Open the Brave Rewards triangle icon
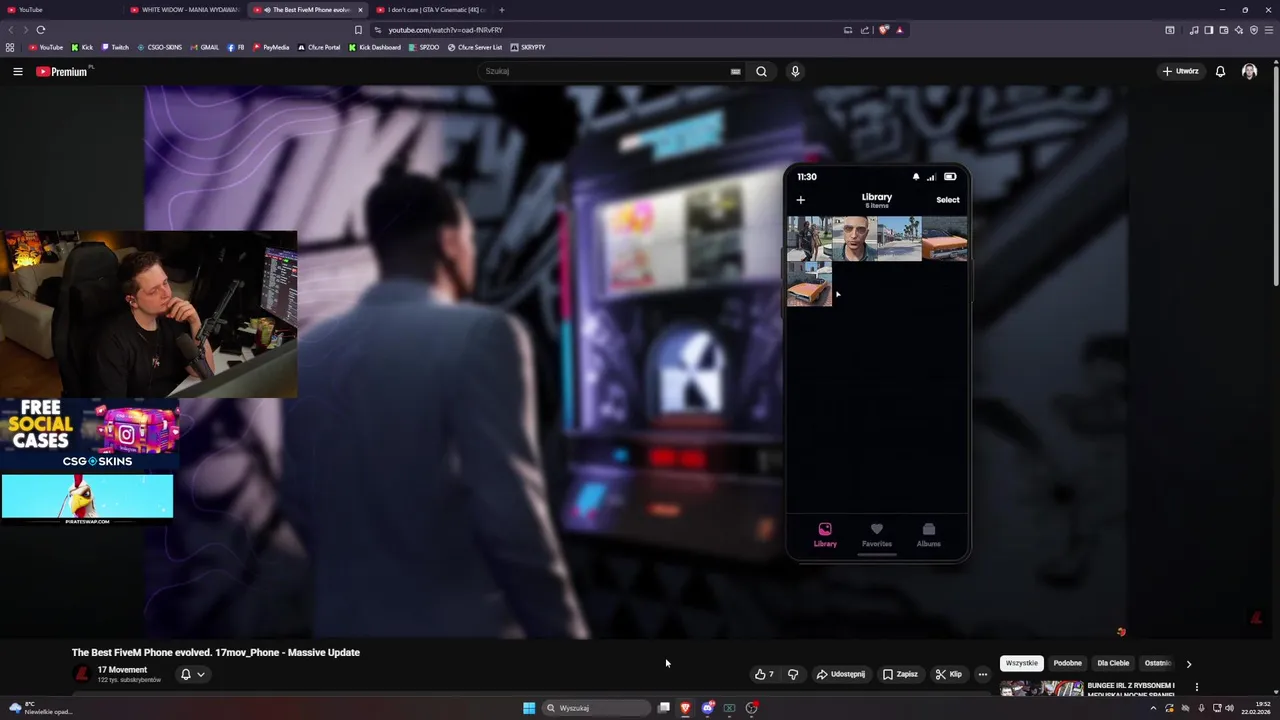The width and height of the screenshot is (1280, 720). pos(899,30)
